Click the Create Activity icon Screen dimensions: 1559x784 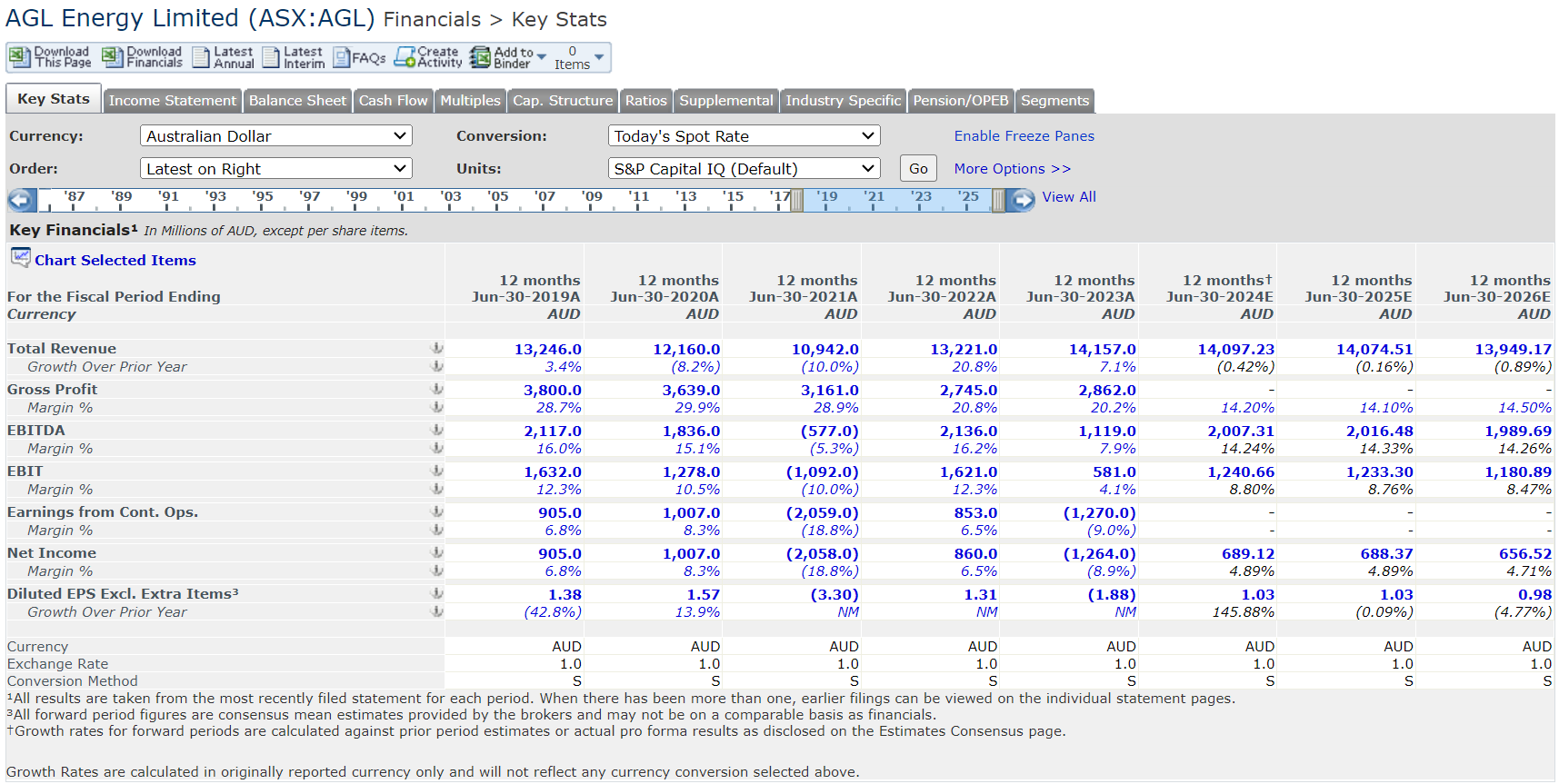click(x=405, y=58)
